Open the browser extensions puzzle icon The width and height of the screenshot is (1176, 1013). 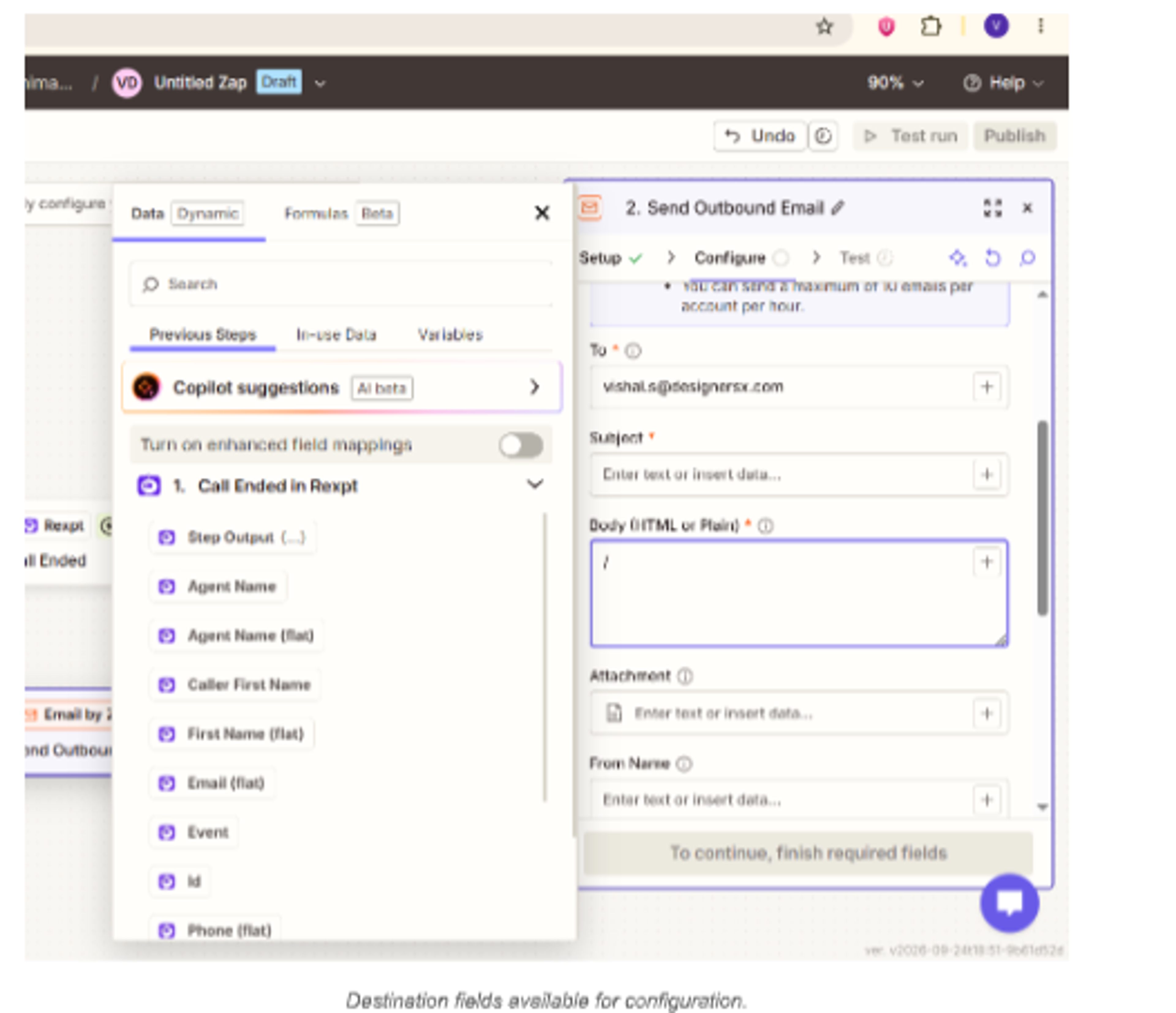tap(931, 26)
